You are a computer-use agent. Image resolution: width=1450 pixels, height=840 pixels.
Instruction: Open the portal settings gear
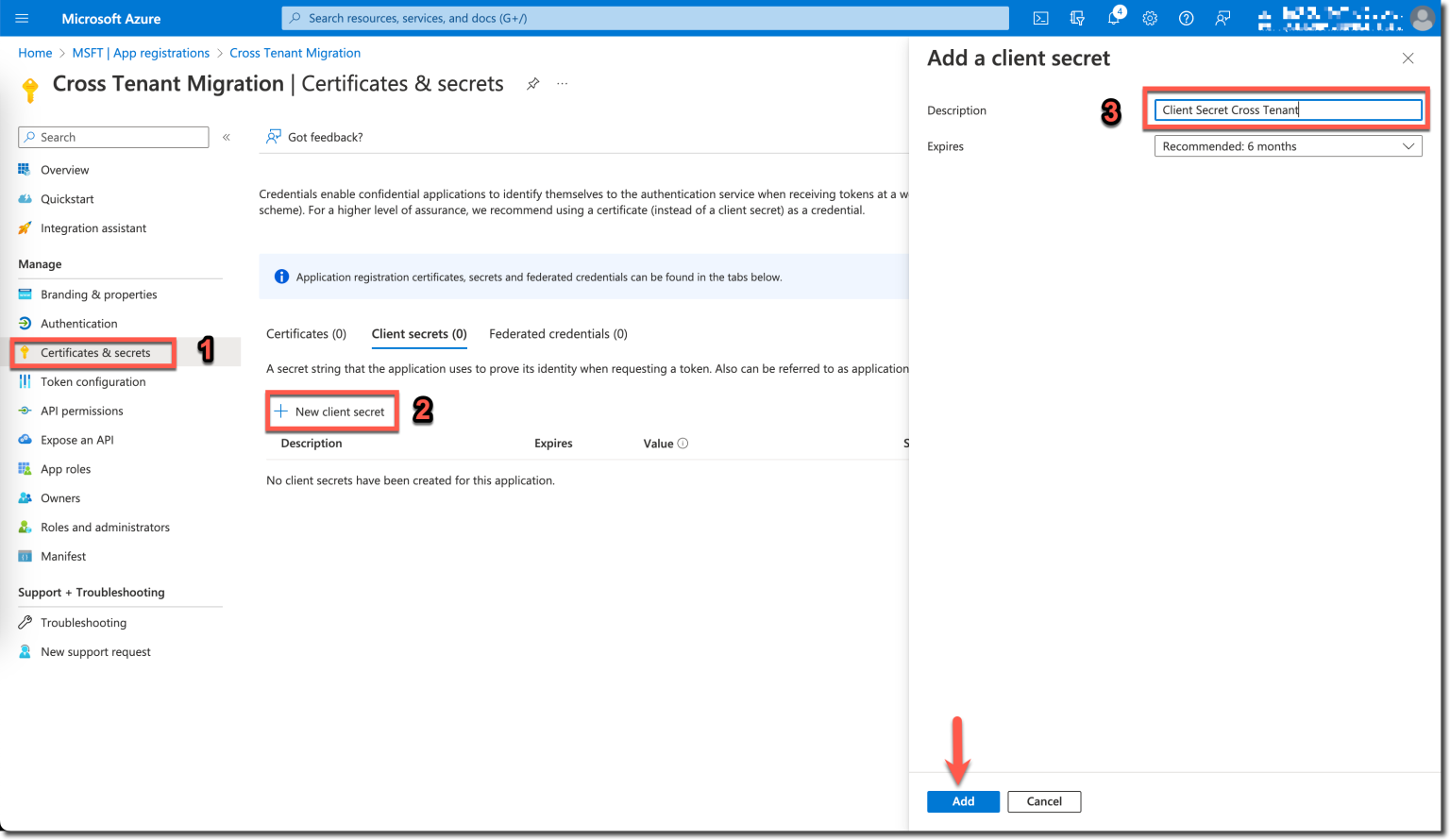coord(1150,18)
